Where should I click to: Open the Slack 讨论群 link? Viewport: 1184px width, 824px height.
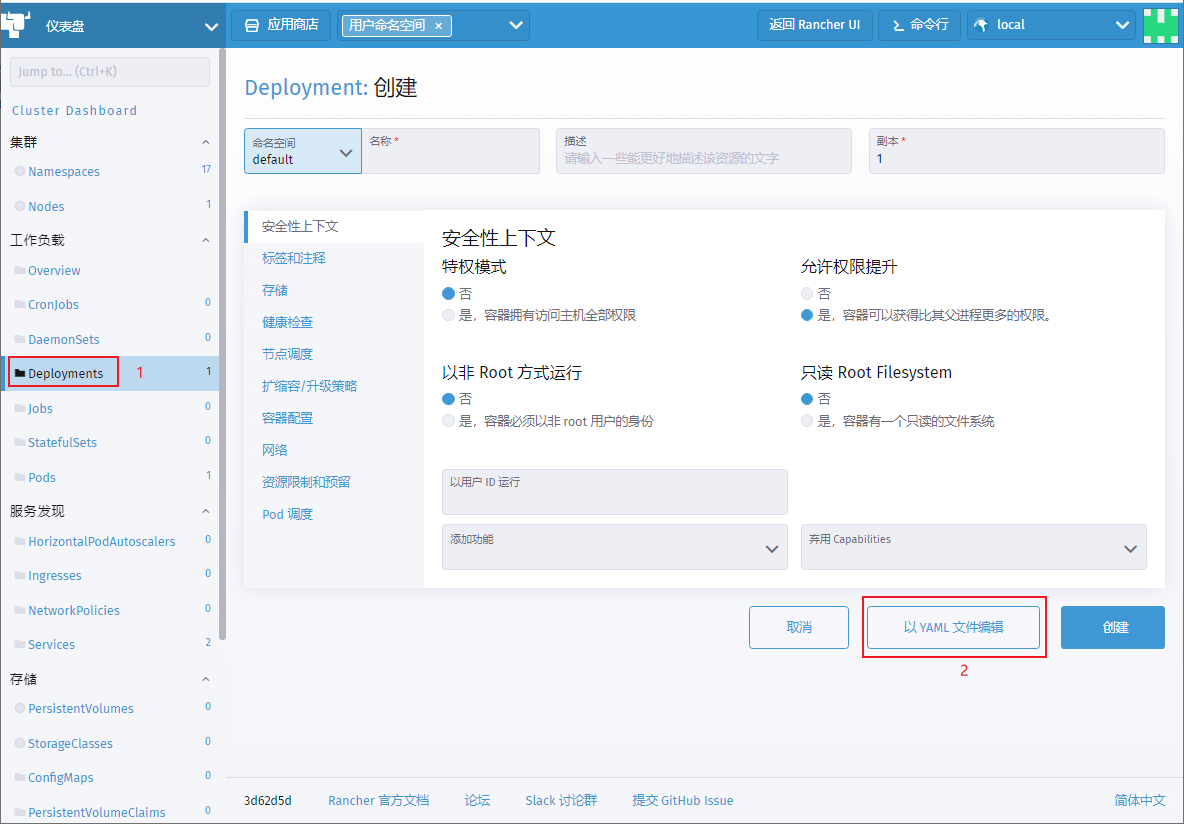click(x=561, y=800)
